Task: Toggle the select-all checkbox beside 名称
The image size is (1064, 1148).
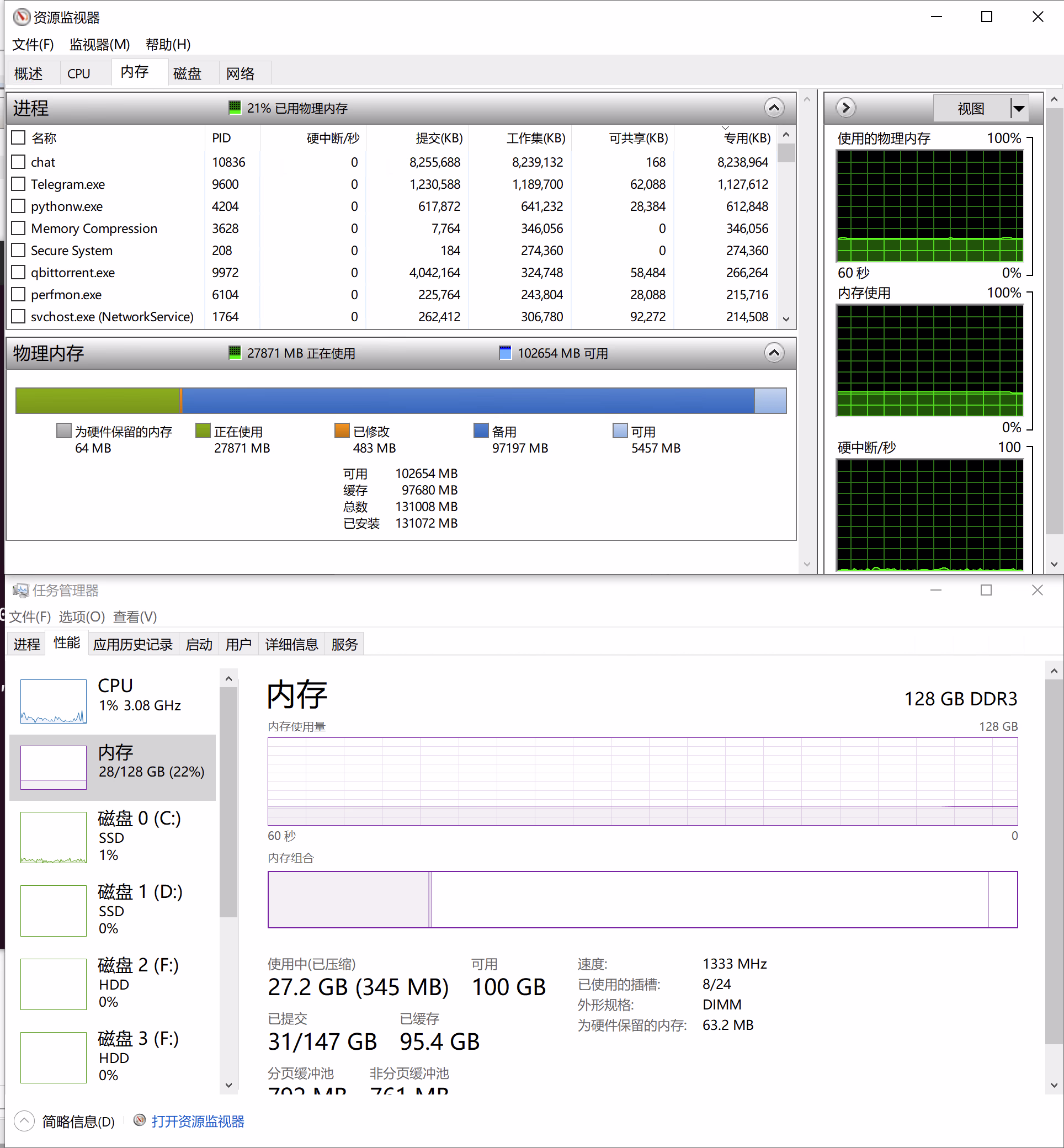Action: [18, 137]
